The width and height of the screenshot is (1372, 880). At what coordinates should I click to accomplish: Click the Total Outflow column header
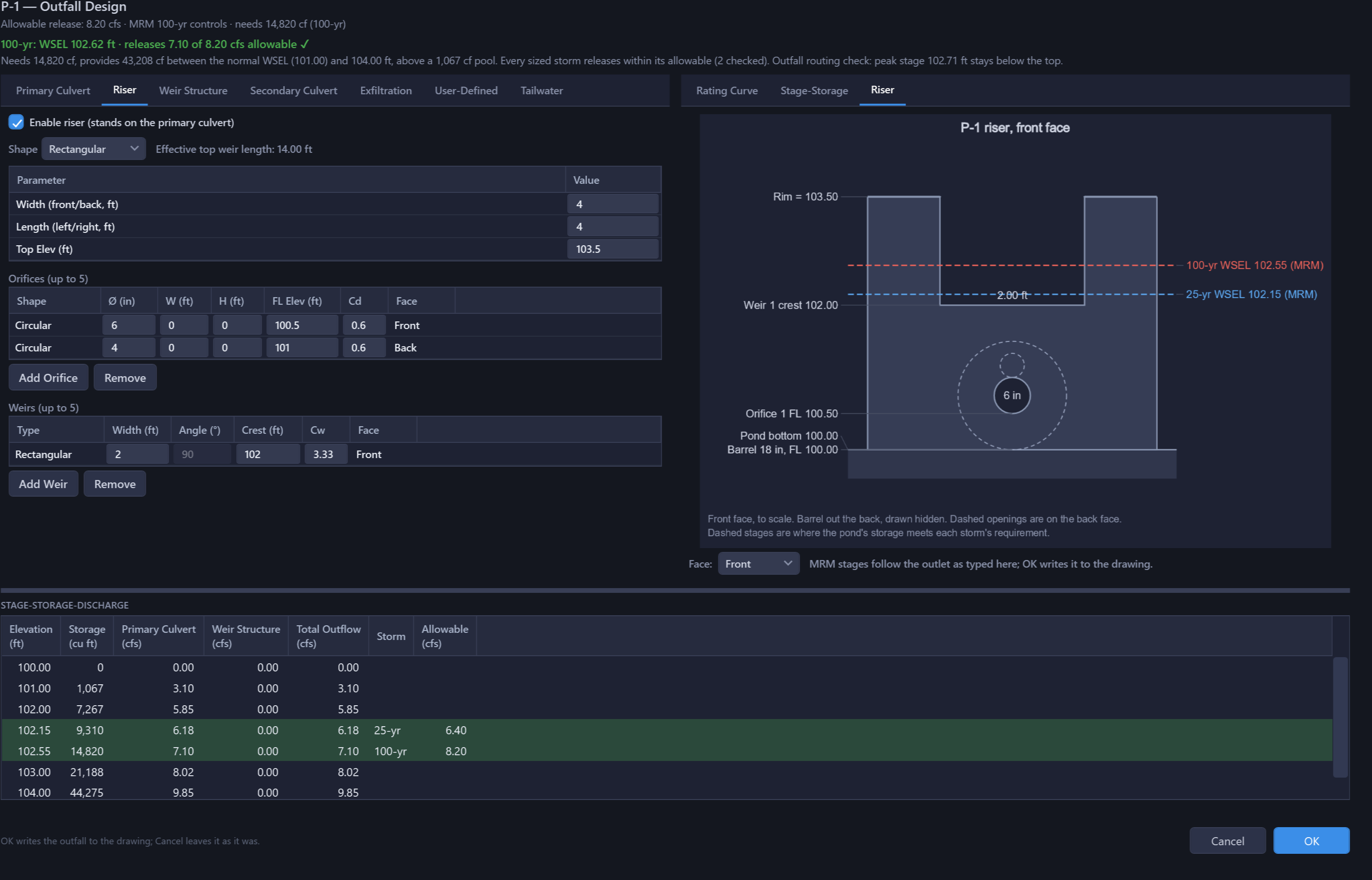pos(329,636)
